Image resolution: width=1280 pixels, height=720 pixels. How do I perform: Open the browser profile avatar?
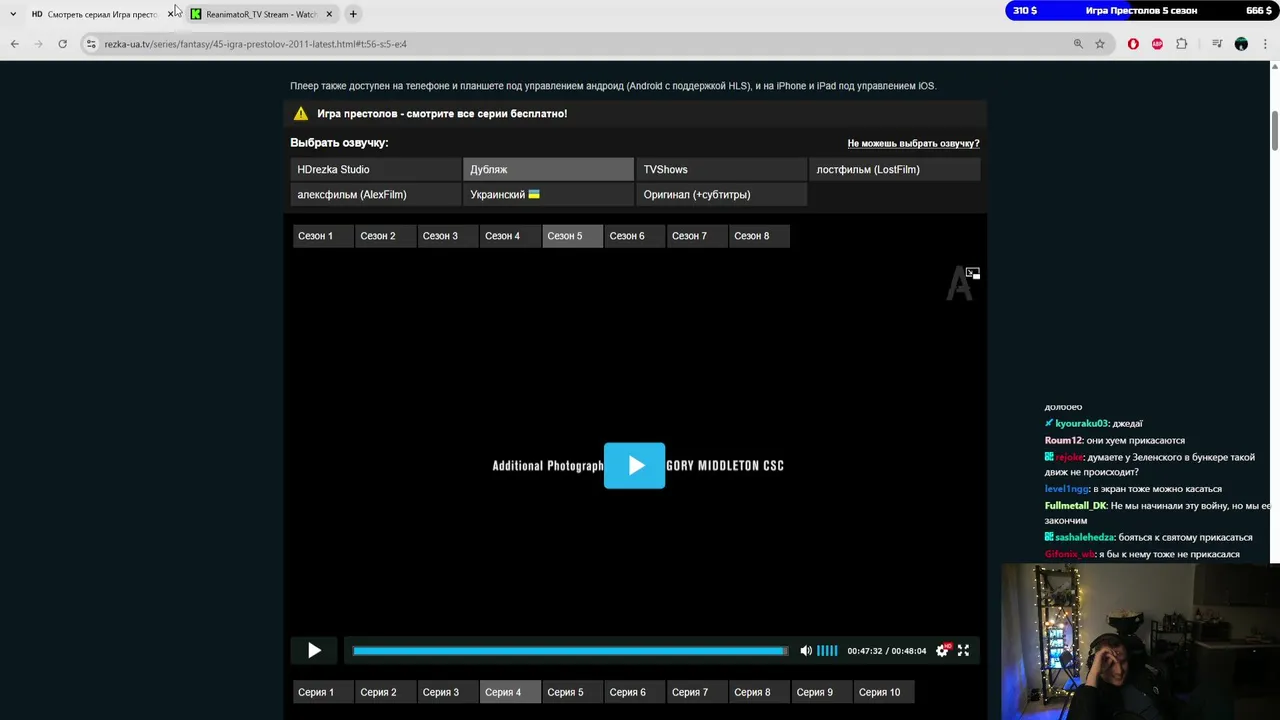pos(1241,44)
